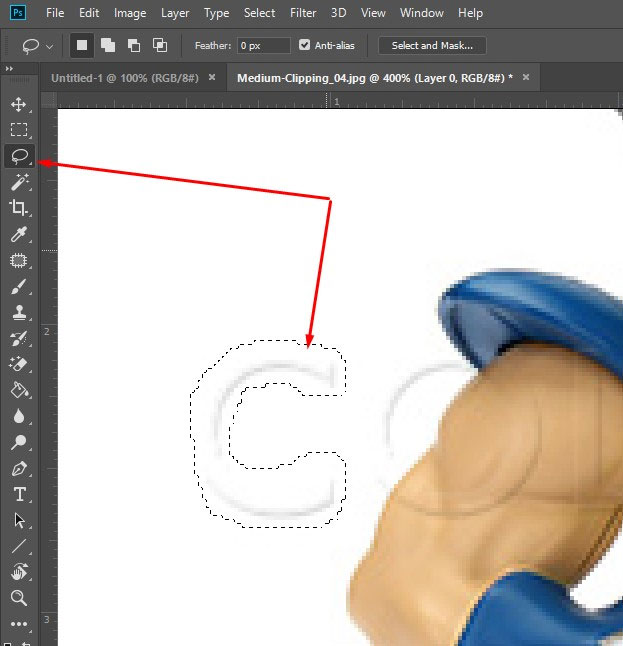This screenshot has height=646, width=623.
Task: Select the Horizontal Type tool
Action: (x=19, y=494)
